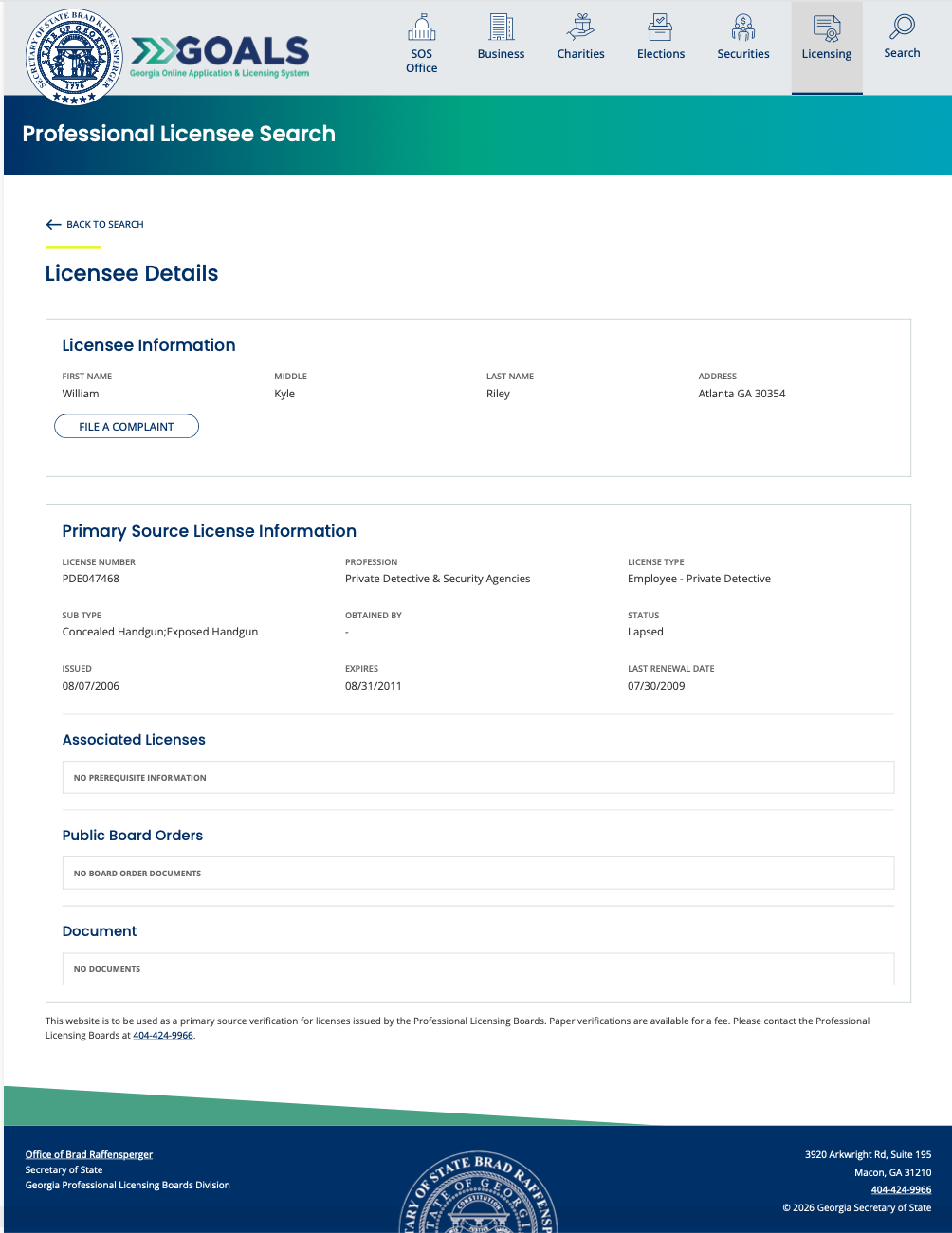The width and height of the screenshot is (952, 1233).
Task: Click the first name value William
Action: (81, 394)
